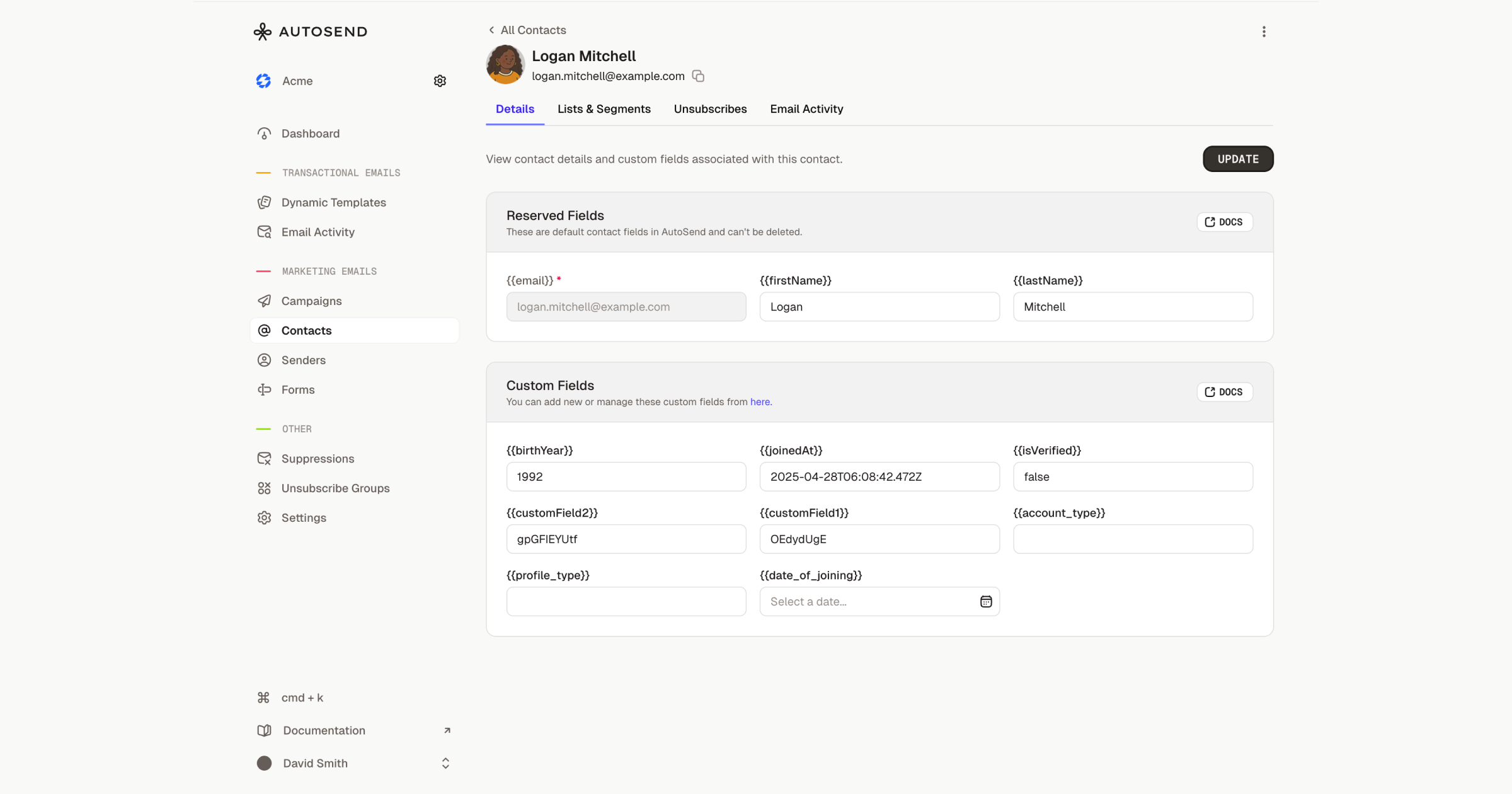Switch to Lists & Segments tab

point(604,109)
